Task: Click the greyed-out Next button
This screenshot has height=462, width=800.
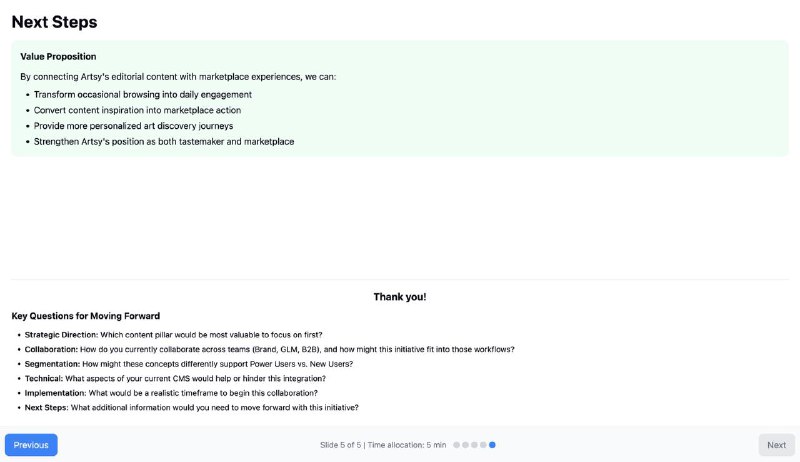Action: [x=777, y=445]
